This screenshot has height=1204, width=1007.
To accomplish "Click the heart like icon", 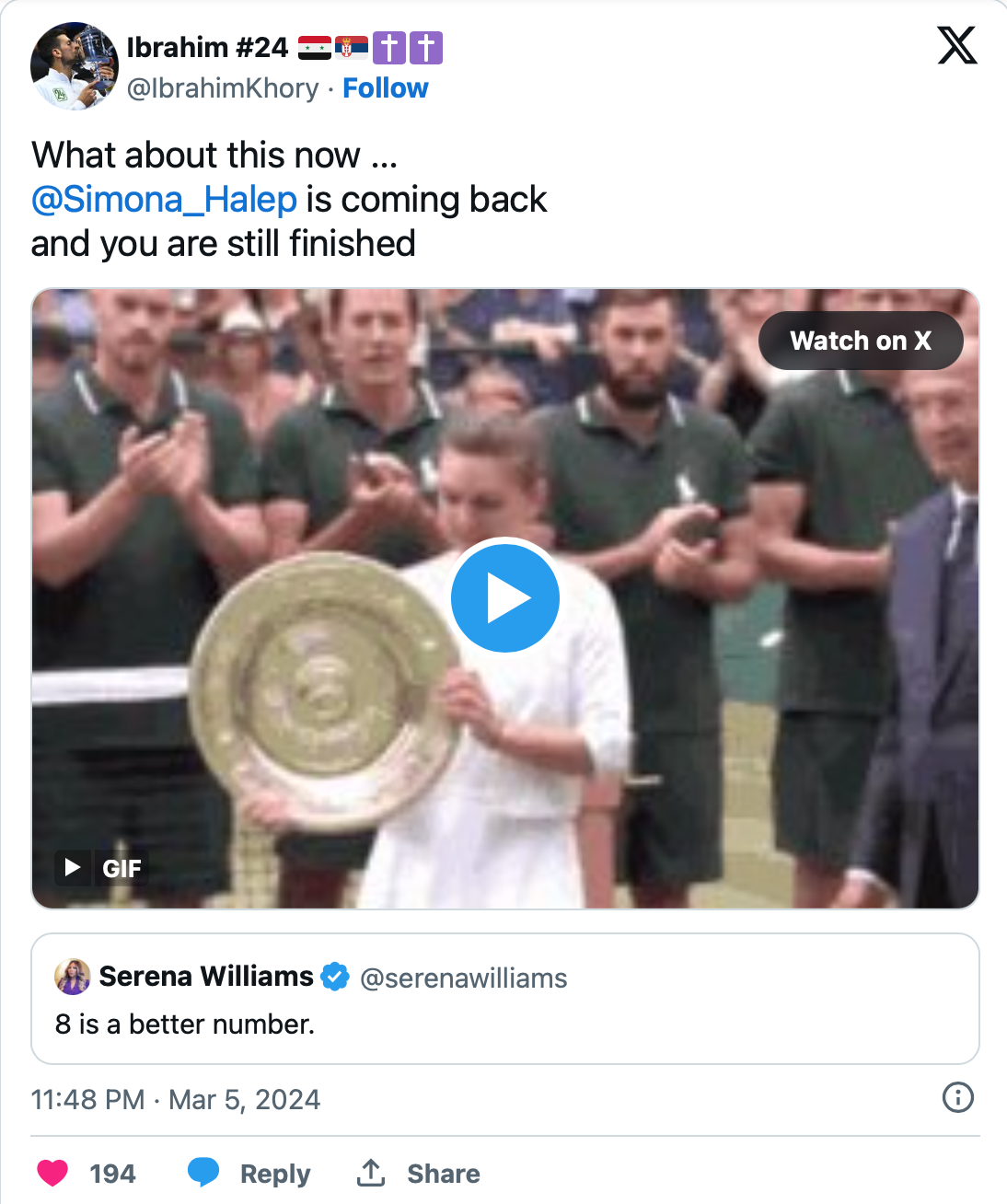I will click(52, 1173).
